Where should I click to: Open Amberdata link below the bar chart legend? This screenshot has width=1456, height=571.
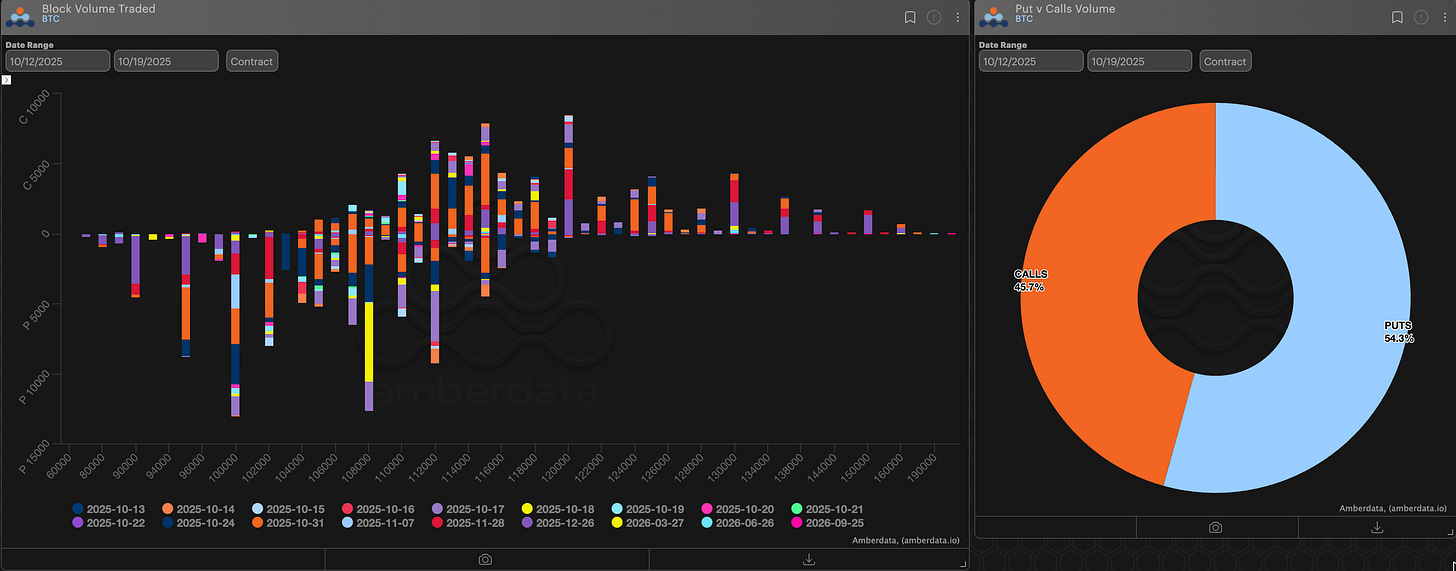(906, 540)
